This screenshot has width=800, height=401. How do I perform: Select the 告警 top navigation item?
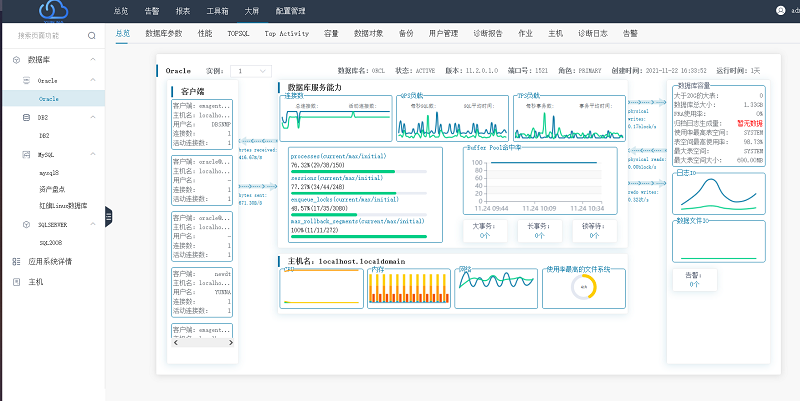click(x=151, y=10)
